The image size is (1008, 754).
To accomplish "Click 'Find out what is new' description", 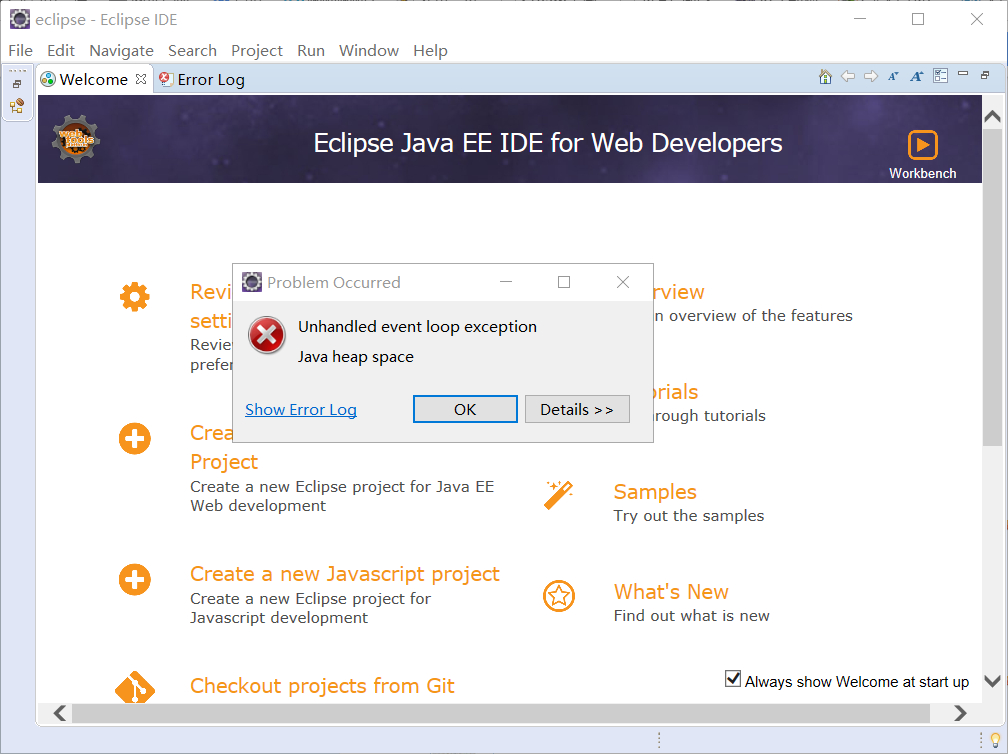I will click(691, 616).
